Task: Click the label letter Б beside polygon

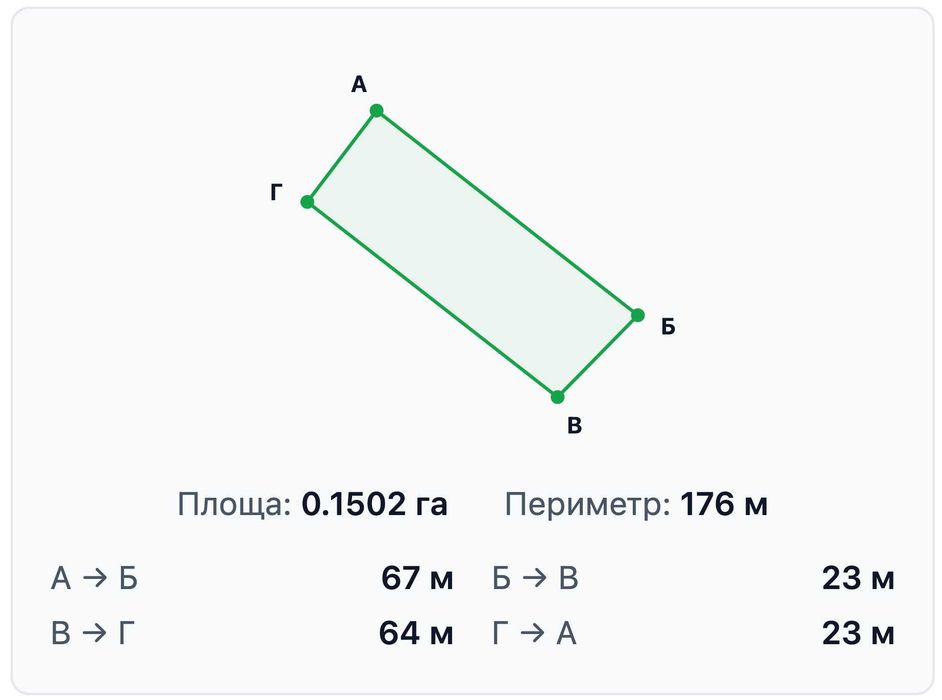Action: click(668, 326)
